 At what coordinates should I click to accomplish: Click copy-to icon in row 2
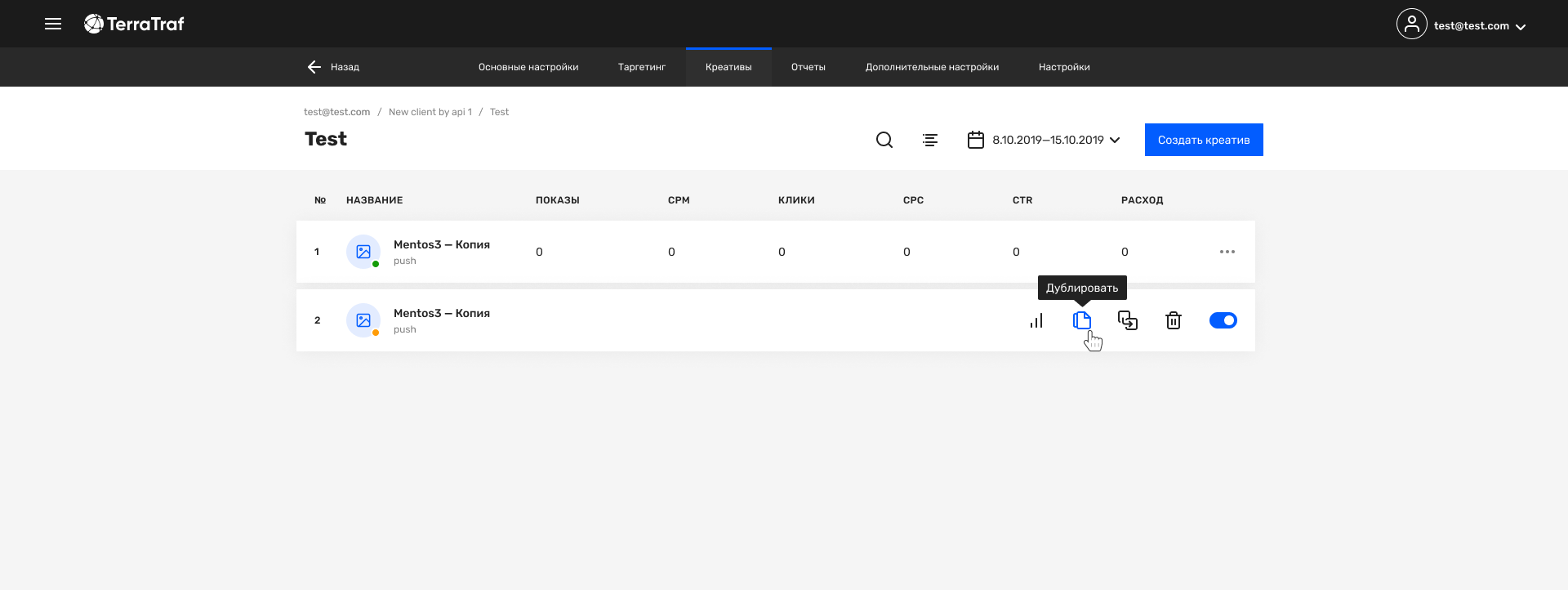[x=1128, y=320]
